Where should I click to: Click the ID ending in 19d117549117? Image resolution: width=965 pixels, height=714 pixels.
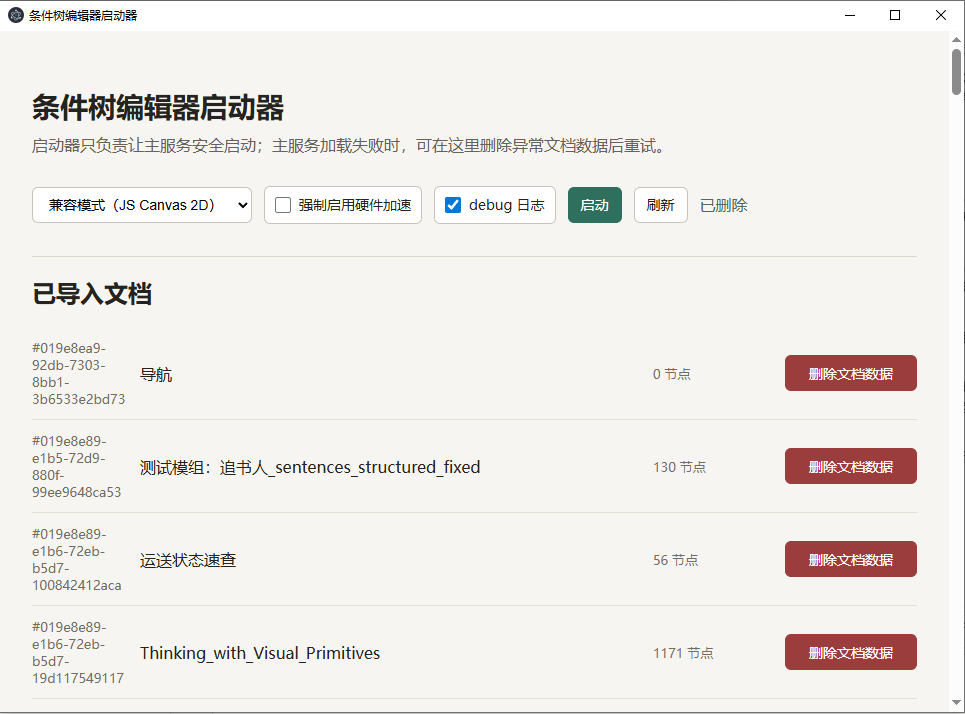(x=78, y=652)
